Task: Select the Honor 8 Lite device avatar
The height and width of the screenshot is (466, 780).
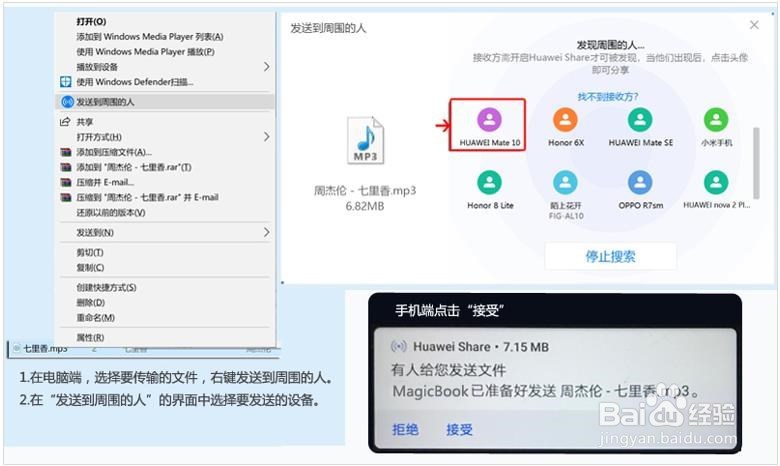Action: [x=489, y=183]
